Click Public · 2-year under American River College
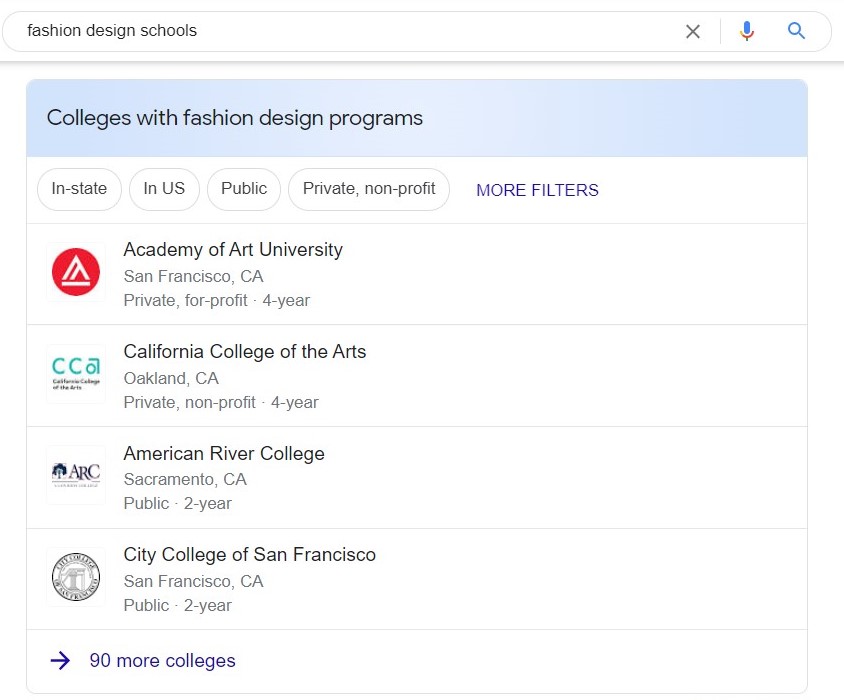844x700 pixels. pyautogui.click(x=178, y=503)
